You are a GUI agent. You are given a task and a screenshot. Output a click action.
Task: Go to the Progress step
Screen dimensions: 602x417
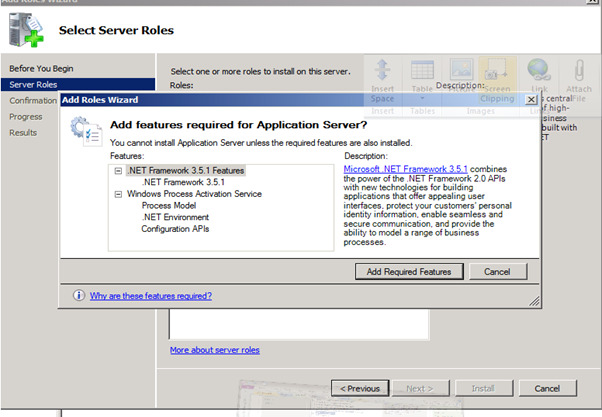pyautogui.click(x=26, y=117)
